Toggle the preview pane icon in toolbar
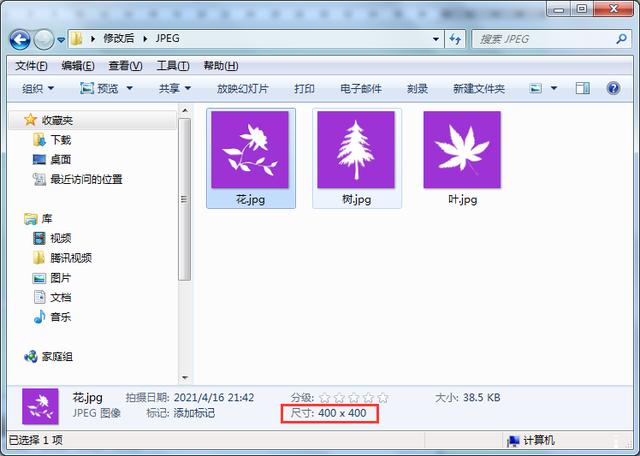This screenshot has height=456, width=640. point(583,88)
